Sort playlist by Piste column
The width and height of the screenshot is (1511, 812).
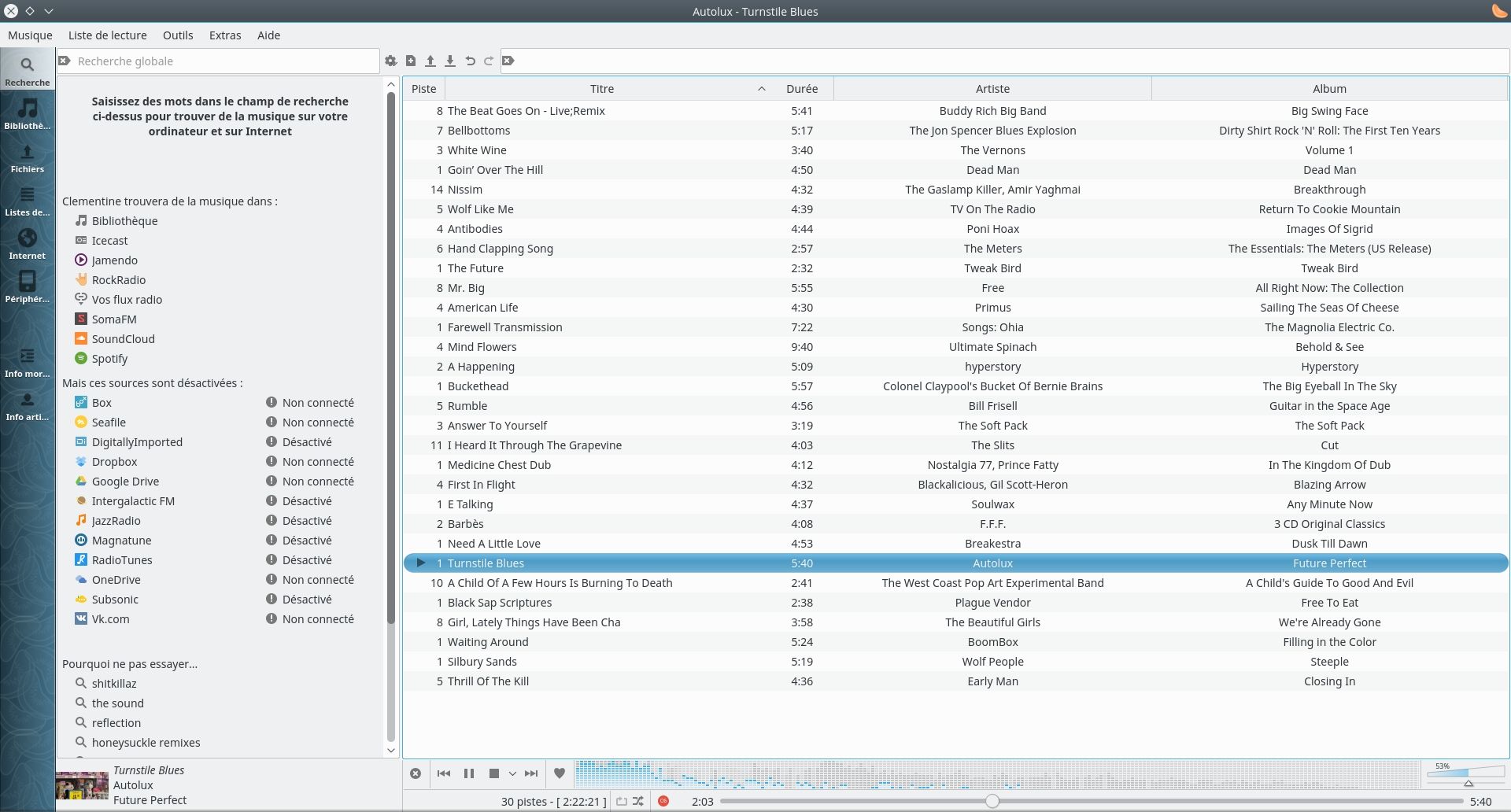click(x=423, y=89)
